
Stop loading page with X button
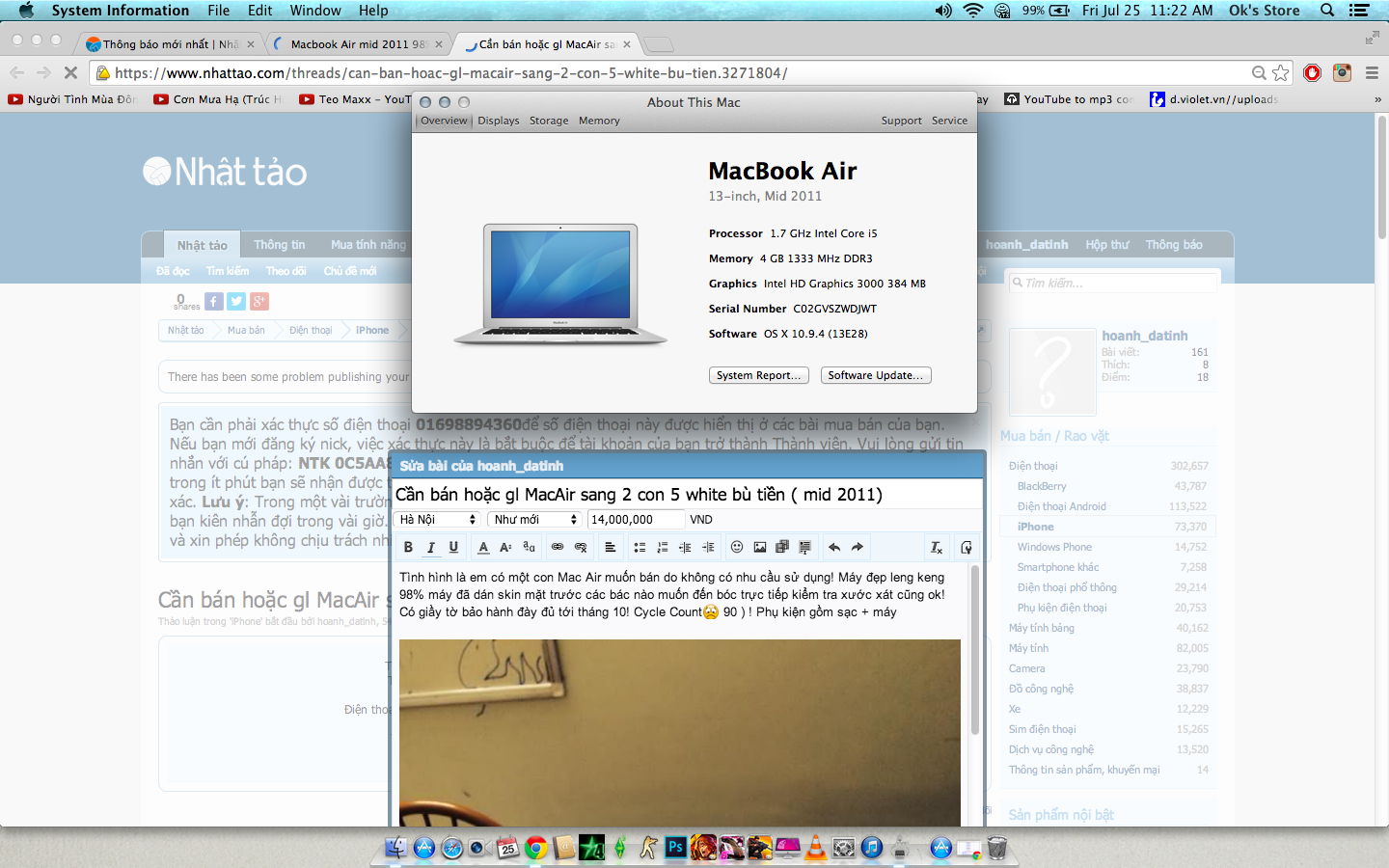coord(70,72)
